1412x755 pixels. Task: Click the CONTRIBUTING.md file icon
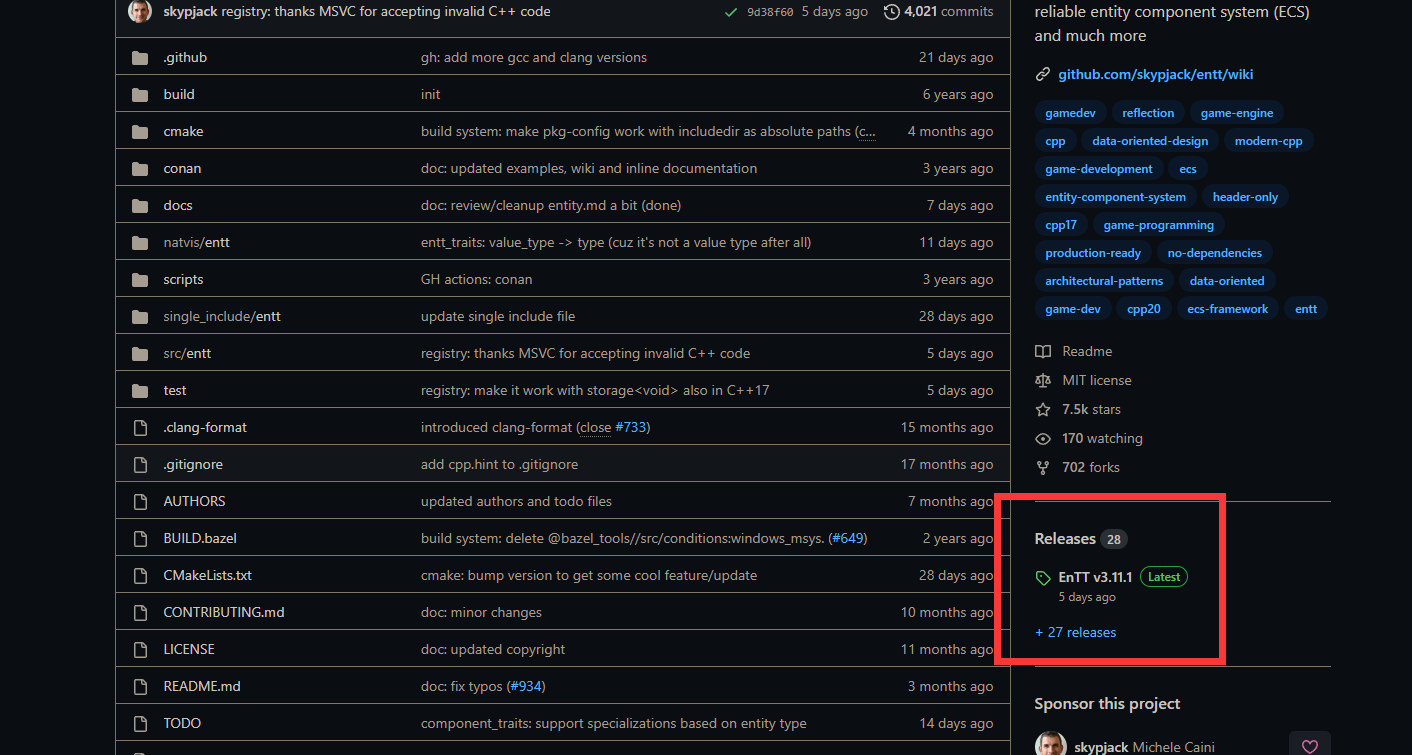(x=140, y=612)
